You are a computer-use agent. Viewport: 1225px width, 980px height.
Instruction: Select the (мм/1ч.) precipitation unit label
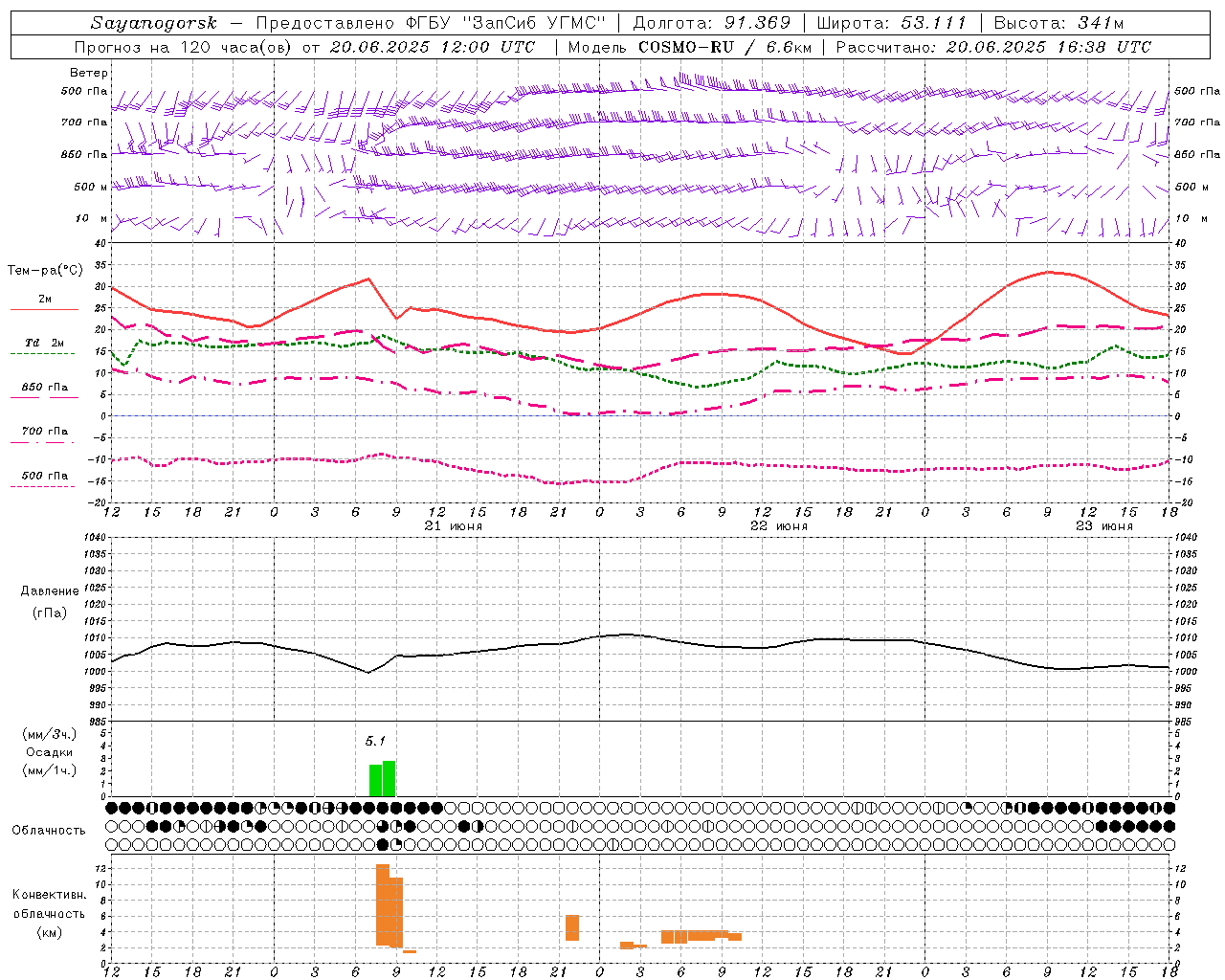(49, 770)
